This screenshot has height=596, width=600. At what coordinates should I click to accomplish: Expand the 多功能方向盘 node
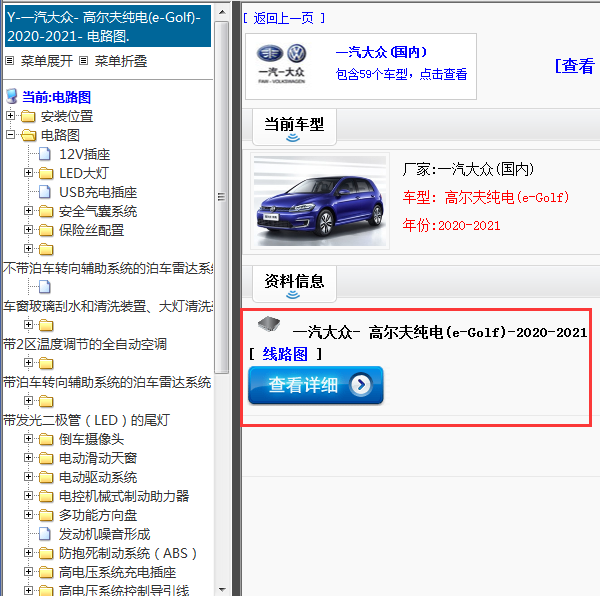[28, 514]
